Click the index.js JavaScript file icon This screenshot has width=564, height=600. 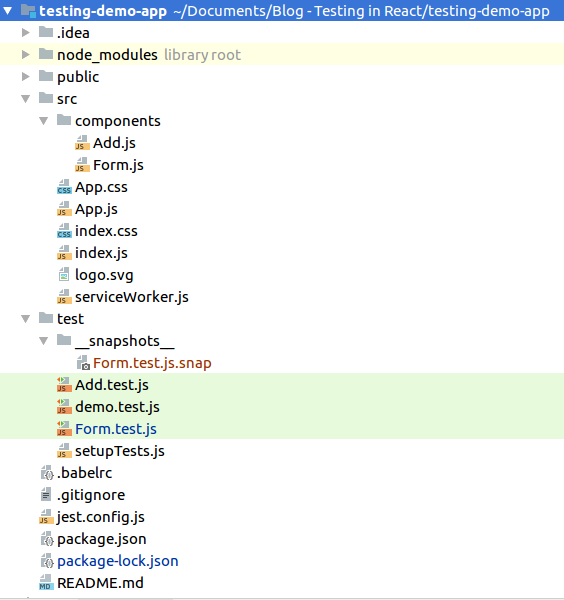(x=64, y=253)
